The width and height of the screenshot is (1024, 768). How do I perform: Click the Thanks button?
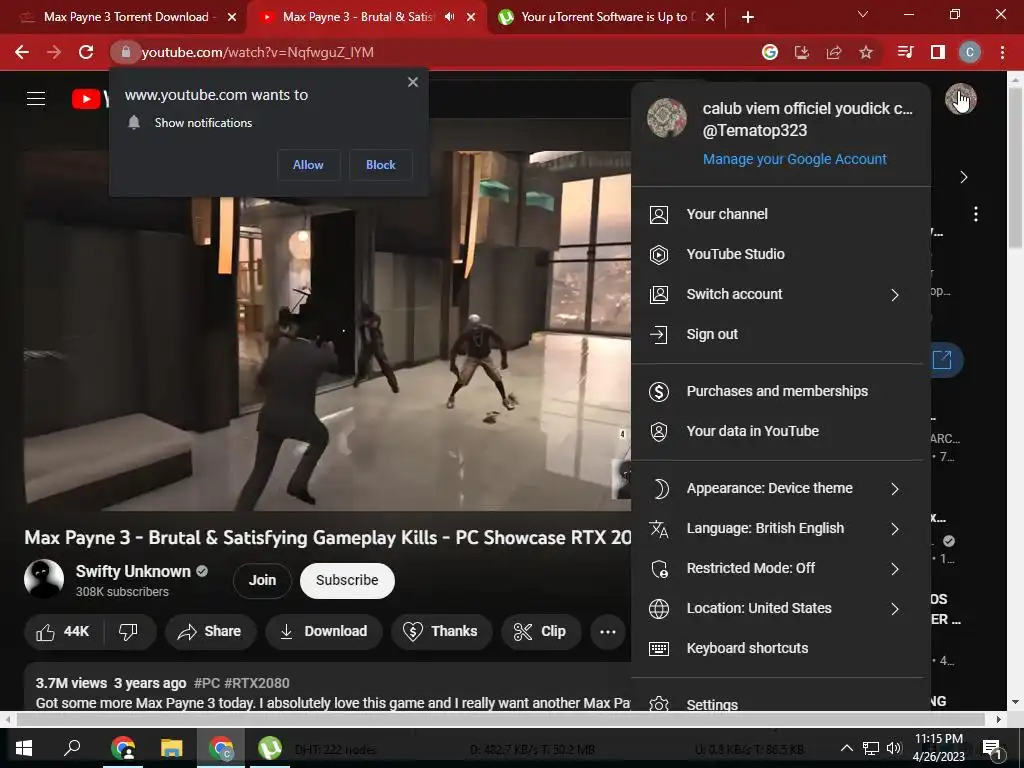pyautogui.click(x=441, y=632)
